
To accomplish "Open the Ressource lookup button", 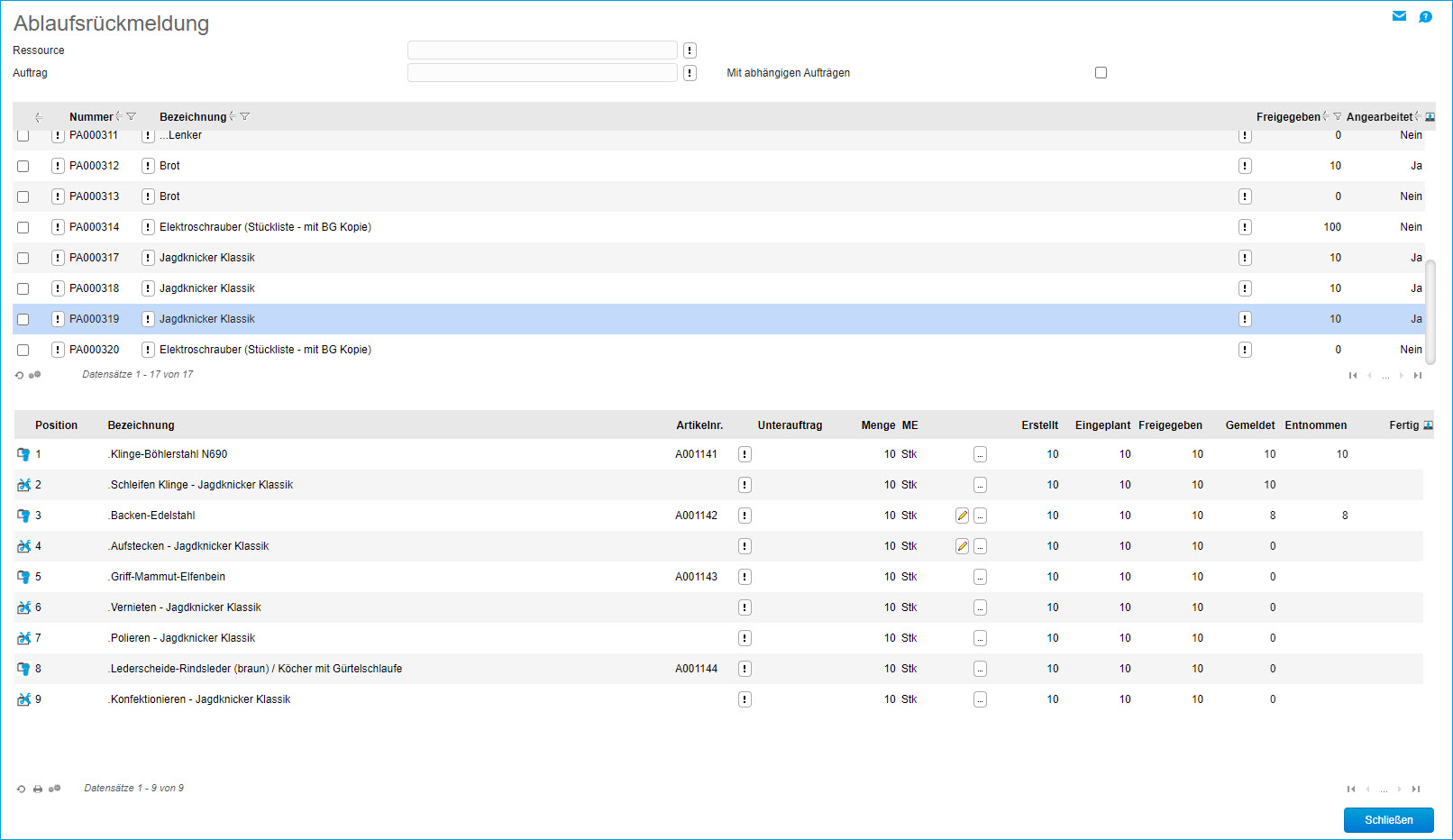I will (690, 50).
